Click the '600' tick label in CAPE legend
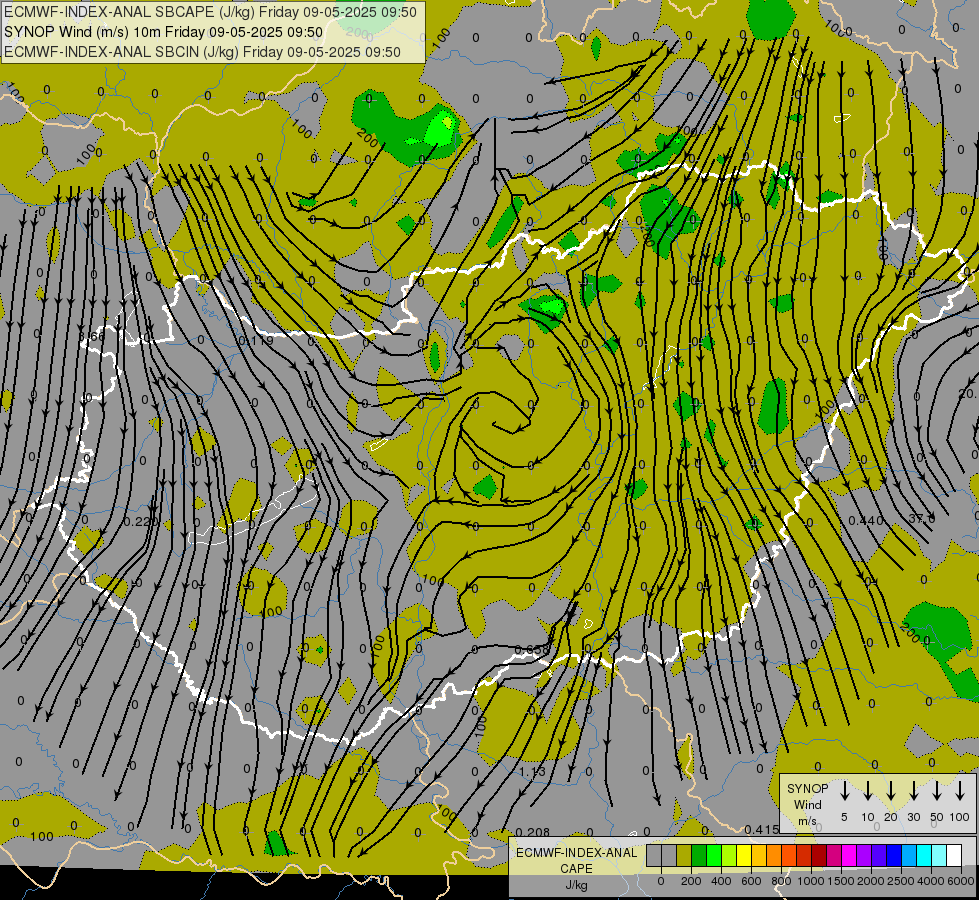Viewport: 979px width, 900px height. [x=751, y=881]
